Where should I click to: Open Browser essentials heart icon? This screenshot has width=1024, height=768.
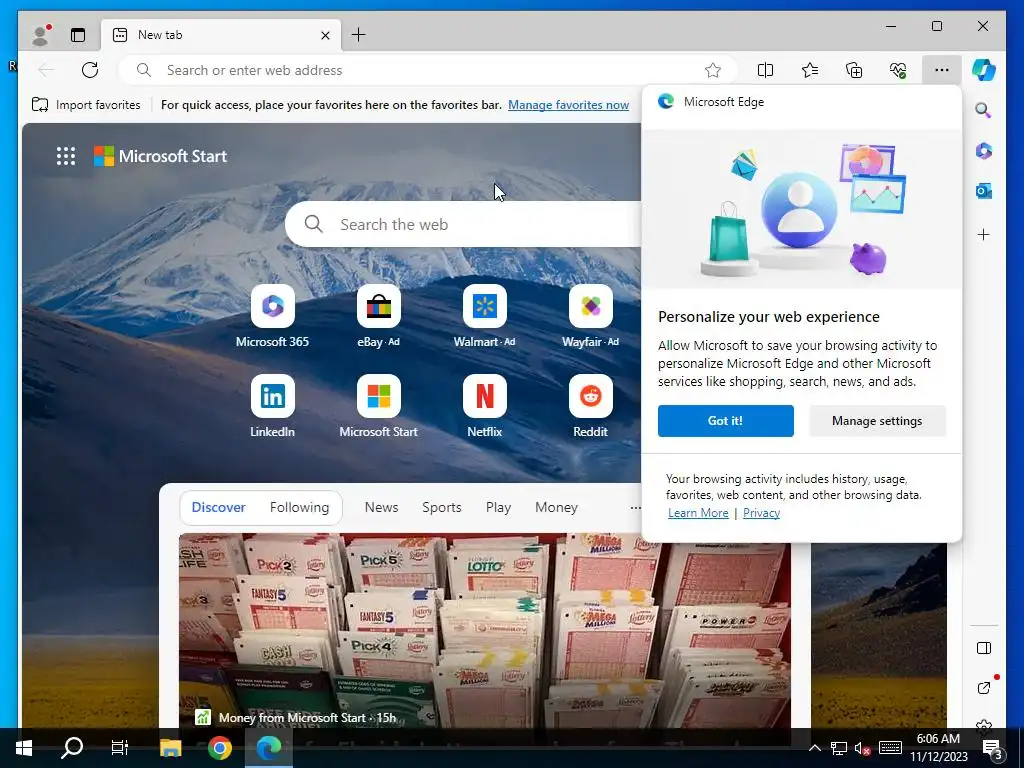(898, 70)
